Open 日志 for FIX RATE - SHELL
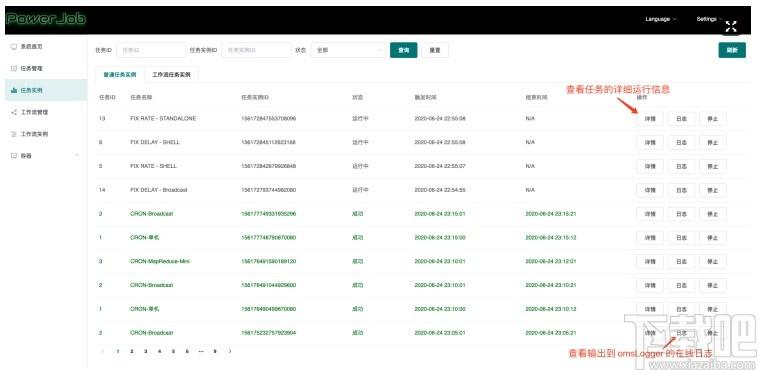This screenshot has width=759, height=370. tap(681, 166)
